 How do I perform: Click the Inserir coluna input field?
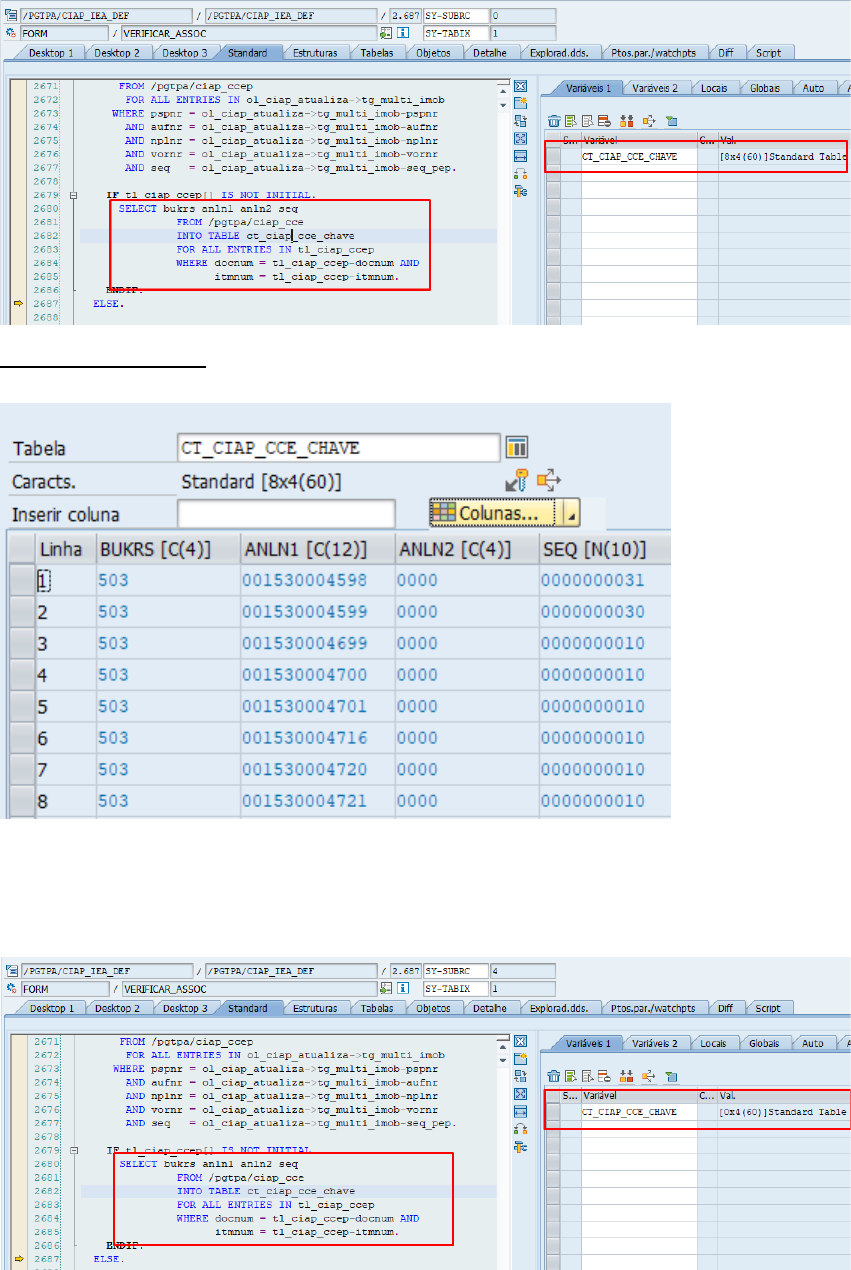pos(286,514)
